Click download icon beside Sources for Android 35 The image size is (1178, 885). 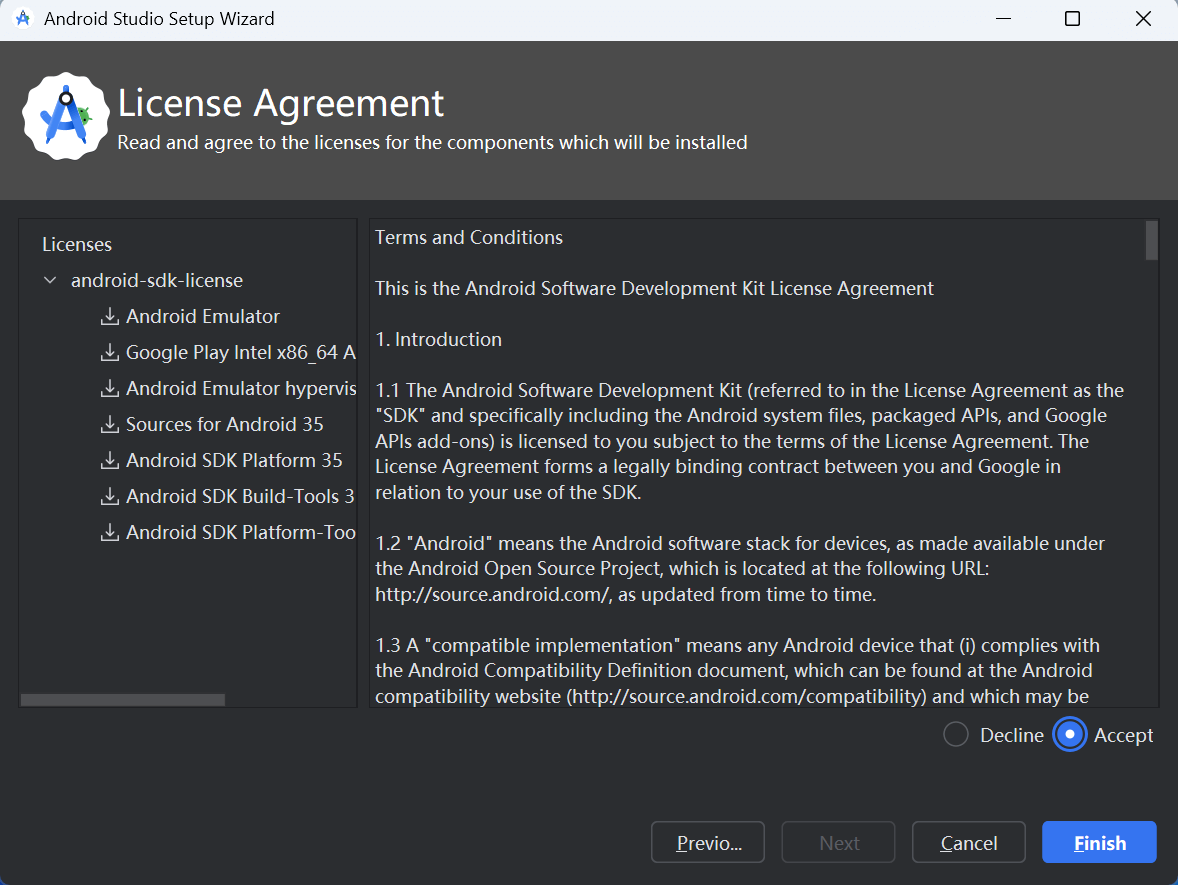[110, 424]
